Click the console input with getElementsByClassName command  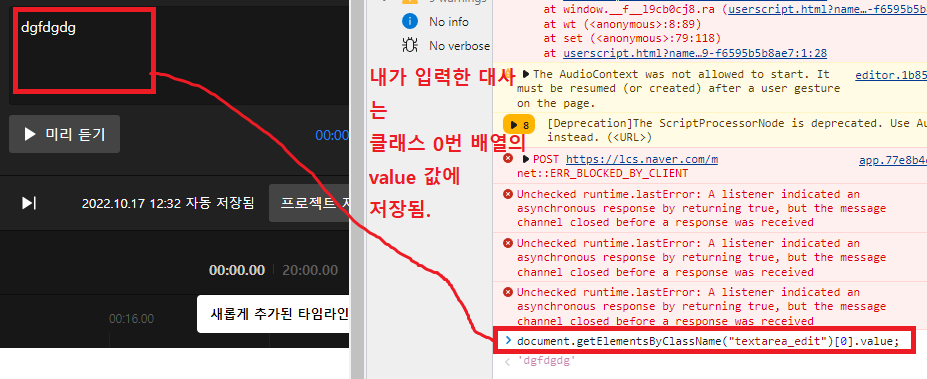(x=708, y=342)
